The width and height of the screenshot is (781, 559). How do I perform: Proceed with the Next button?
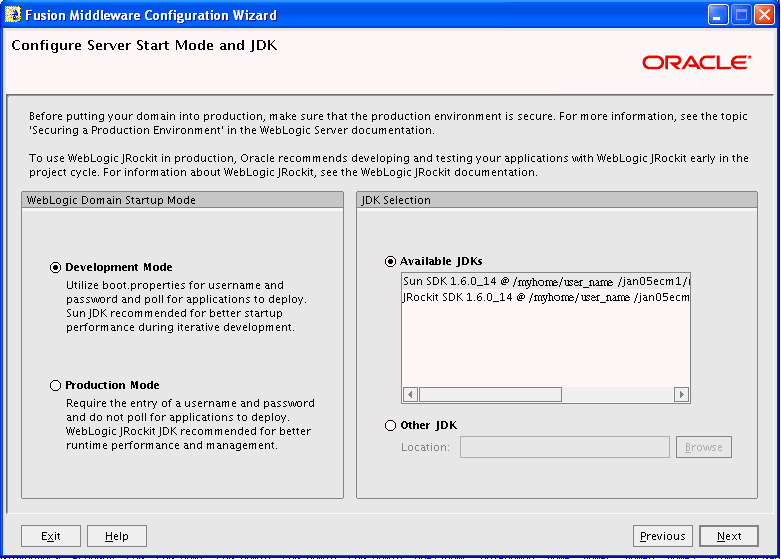click(x=729, y=536)
